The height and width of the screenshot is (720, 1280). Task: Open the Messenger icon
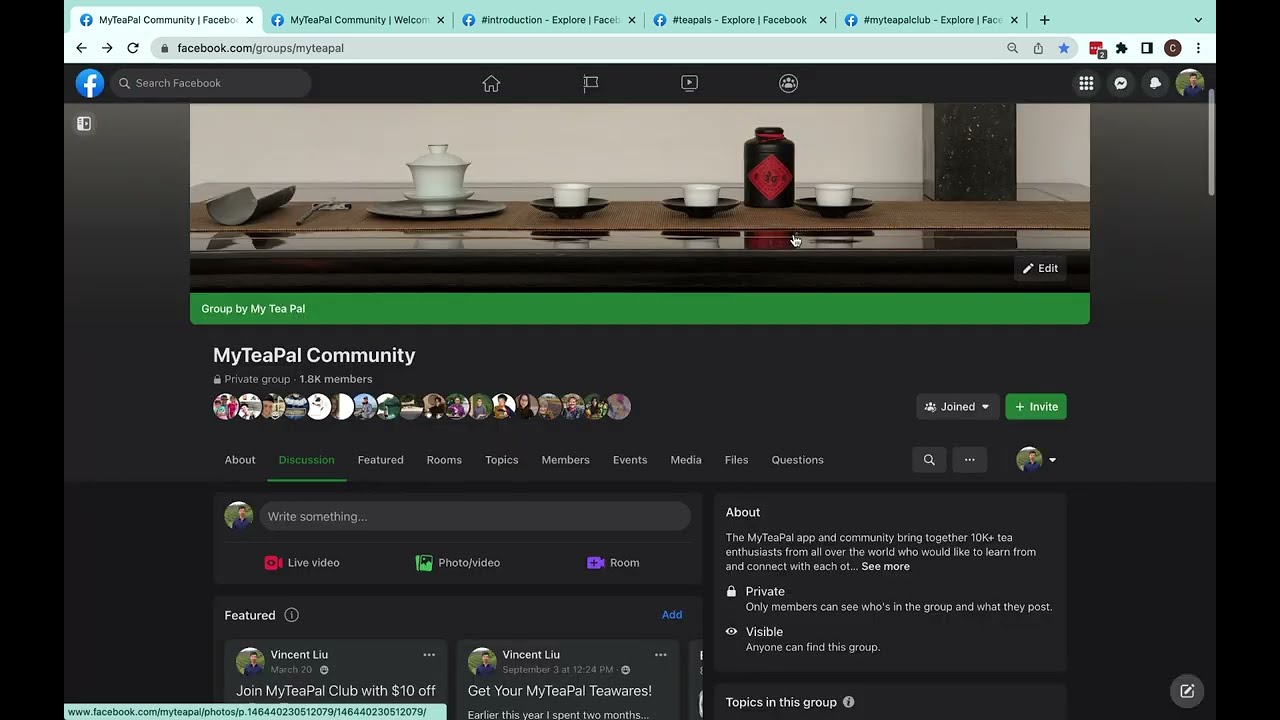pos(1121,83)
